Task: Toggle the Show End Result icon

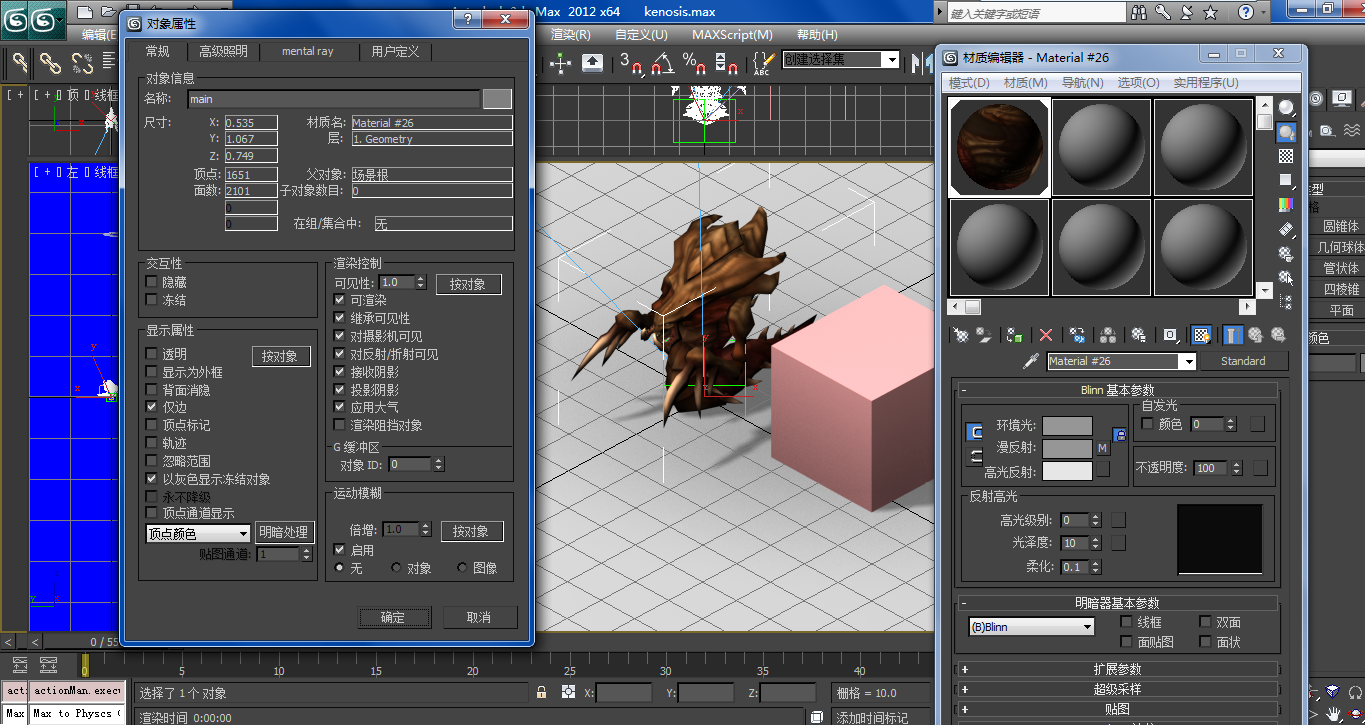Action: (x=1233, y=335)
